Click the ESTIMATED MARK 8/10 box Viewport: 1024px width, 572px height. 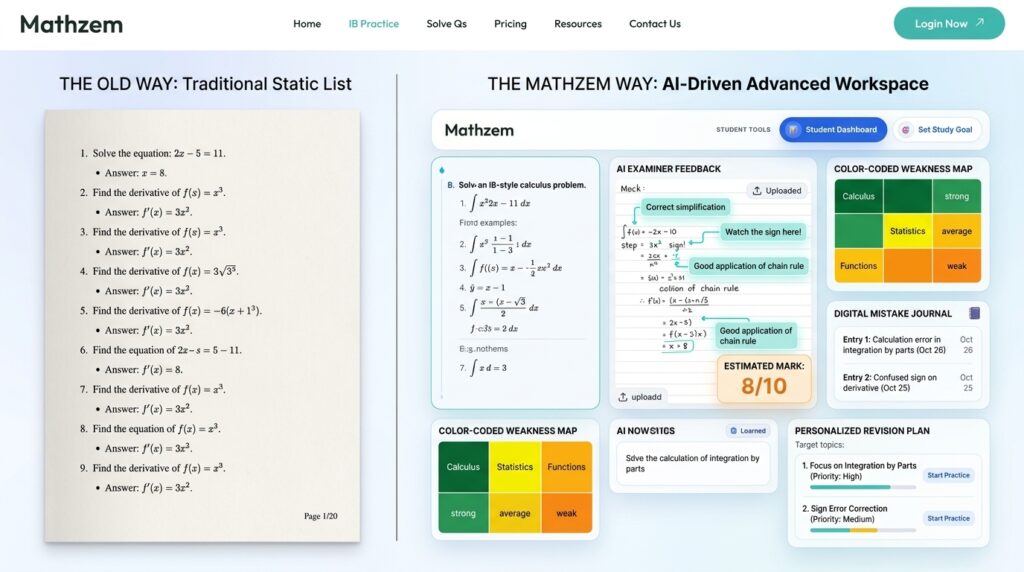point(764,379)
